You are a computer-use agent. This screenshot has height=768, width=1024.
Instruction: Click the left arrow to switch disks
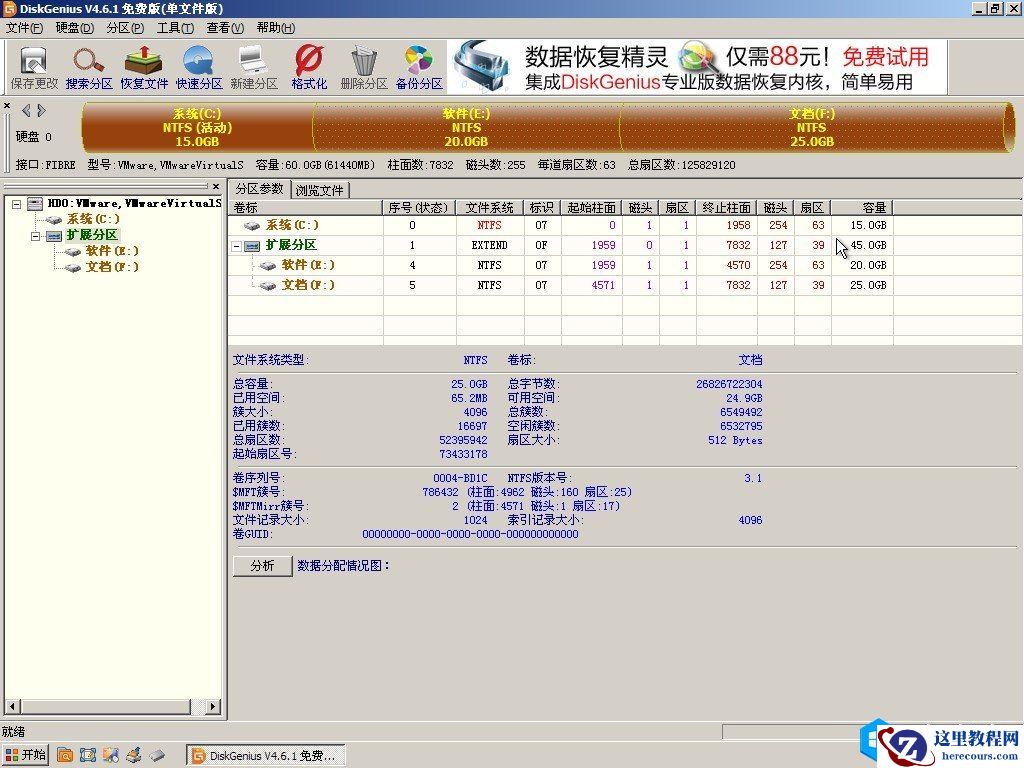(24, 110)
